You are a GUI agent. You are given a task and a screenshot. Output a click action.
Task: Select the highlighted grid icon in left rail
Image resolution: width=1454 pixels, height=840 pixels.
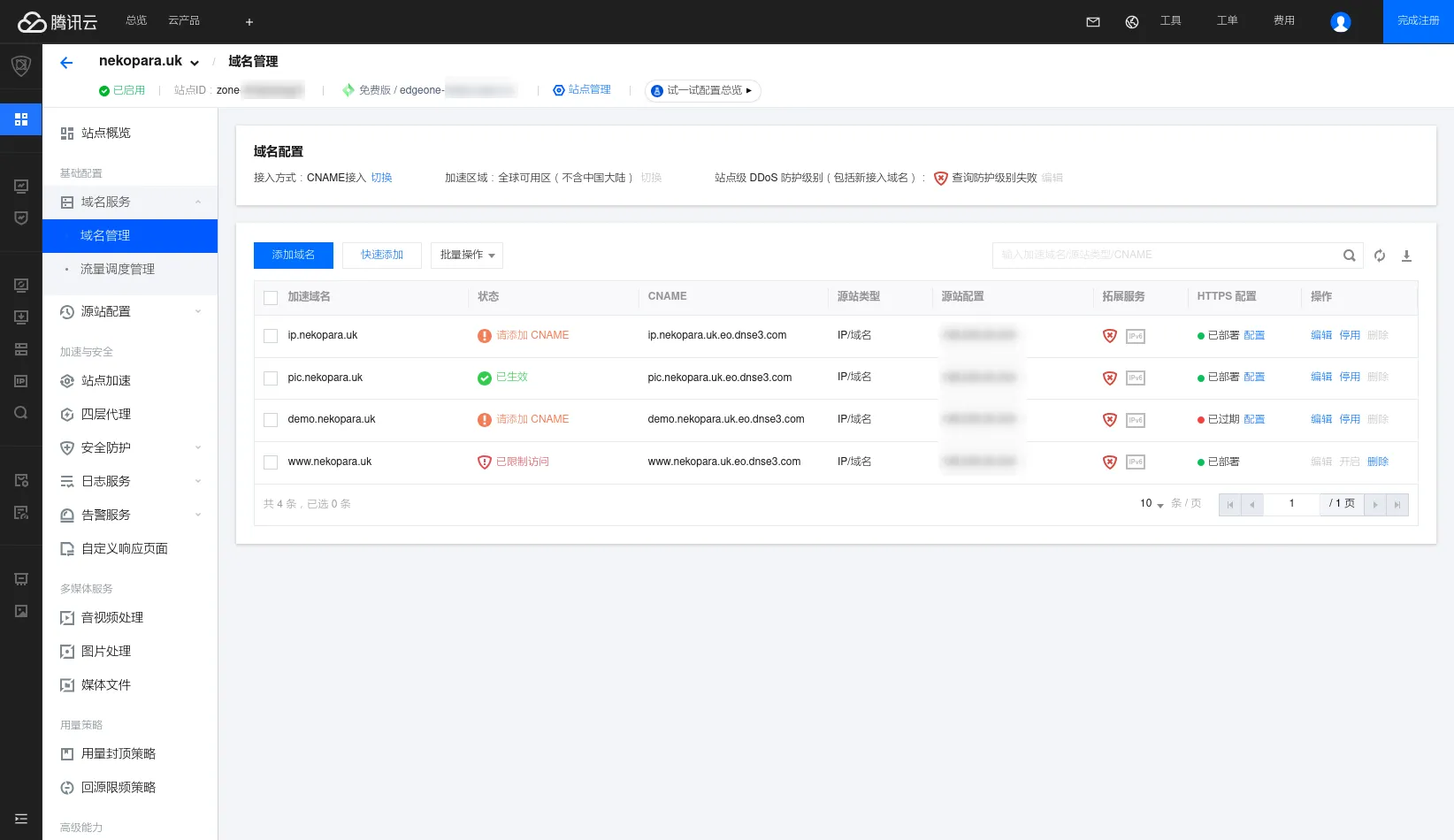pos(21,119)
